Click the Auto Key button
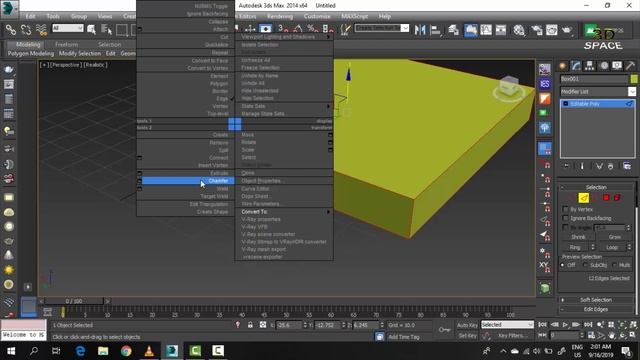640x360 pixels. [467, 325]
